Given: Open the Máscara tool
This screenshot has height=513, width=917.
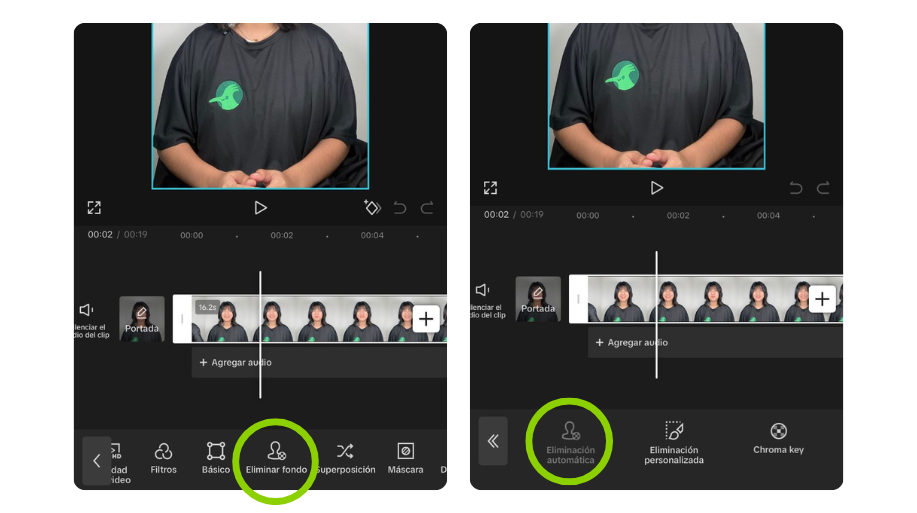Looking at the screenshot, I should pyautogui.click(x=405, y=457).
